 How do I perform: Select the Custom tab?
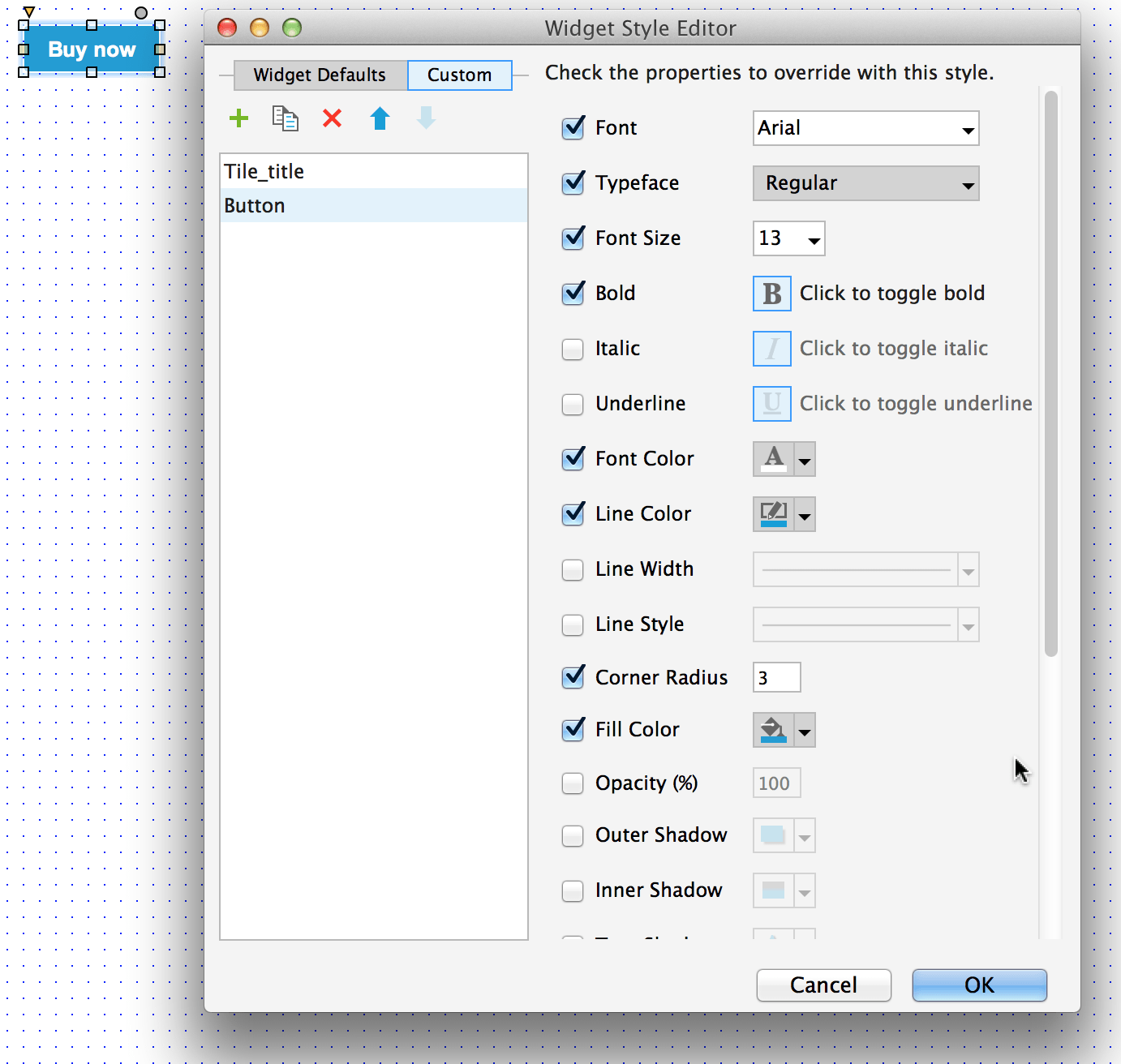[x=459, y=75]
